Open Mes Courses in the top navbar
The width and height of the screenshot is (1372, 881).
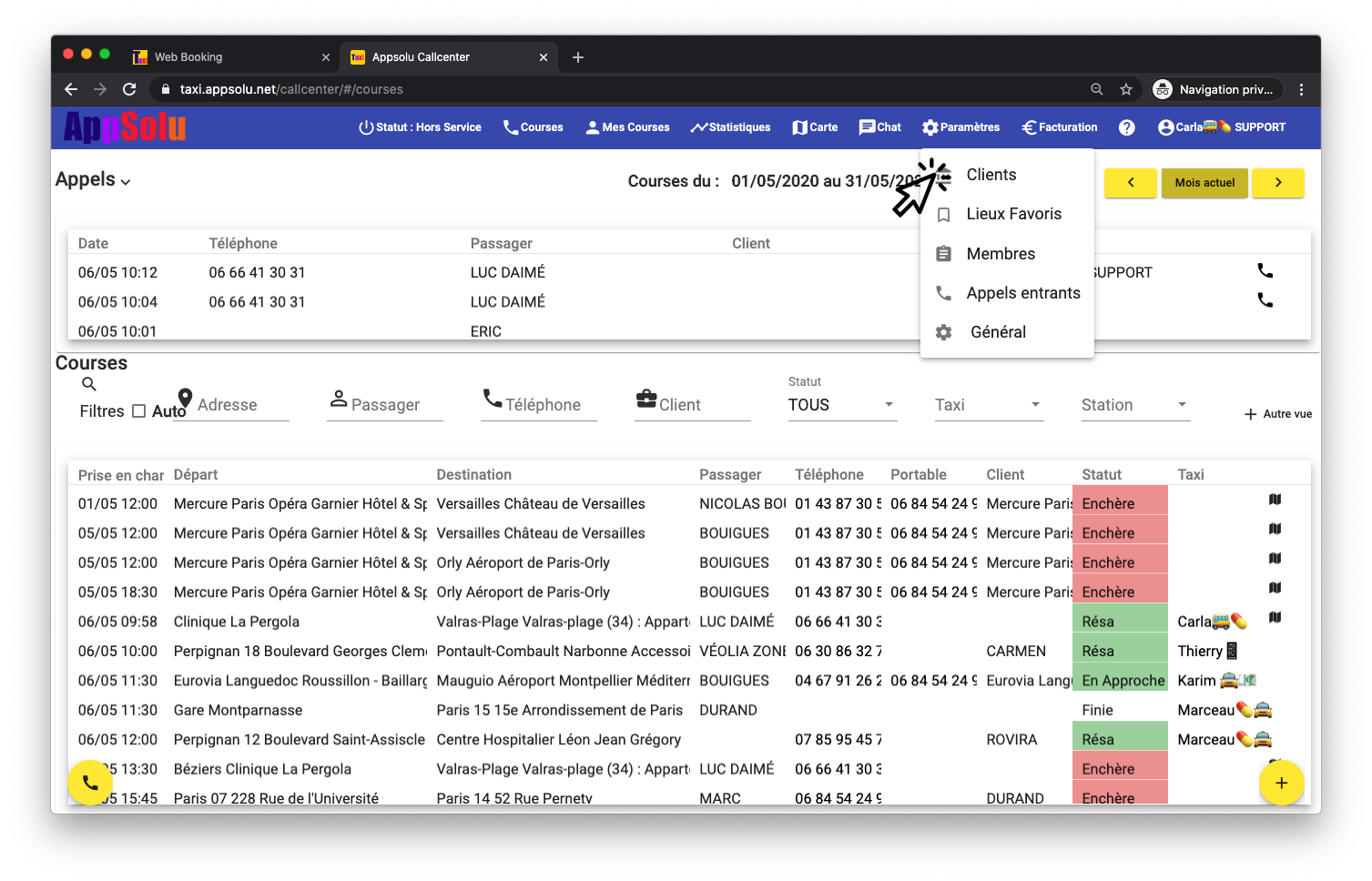tap(627, 127)
